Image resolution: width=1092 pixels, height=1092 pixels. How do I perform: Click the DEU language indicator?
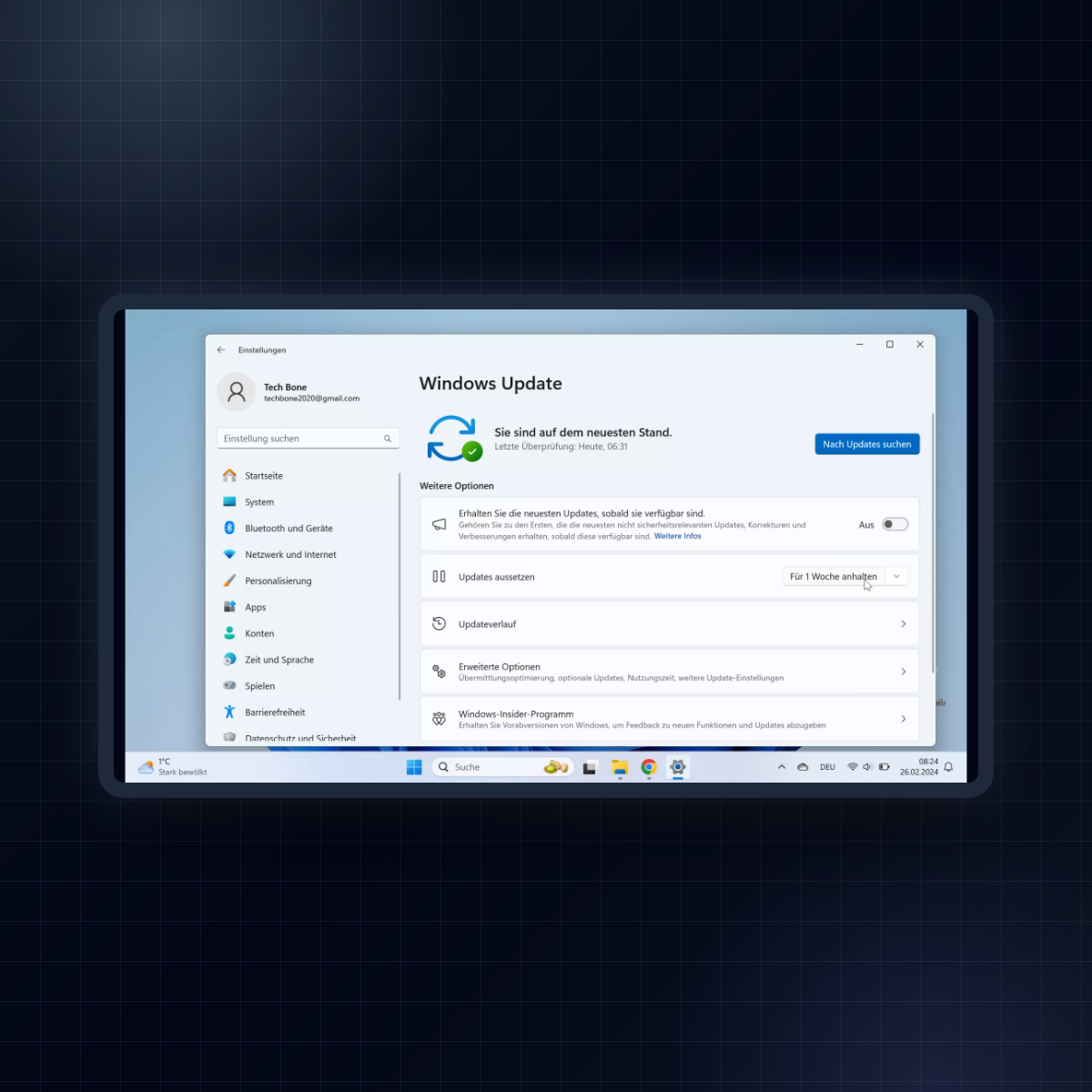(x=827, y=767)
